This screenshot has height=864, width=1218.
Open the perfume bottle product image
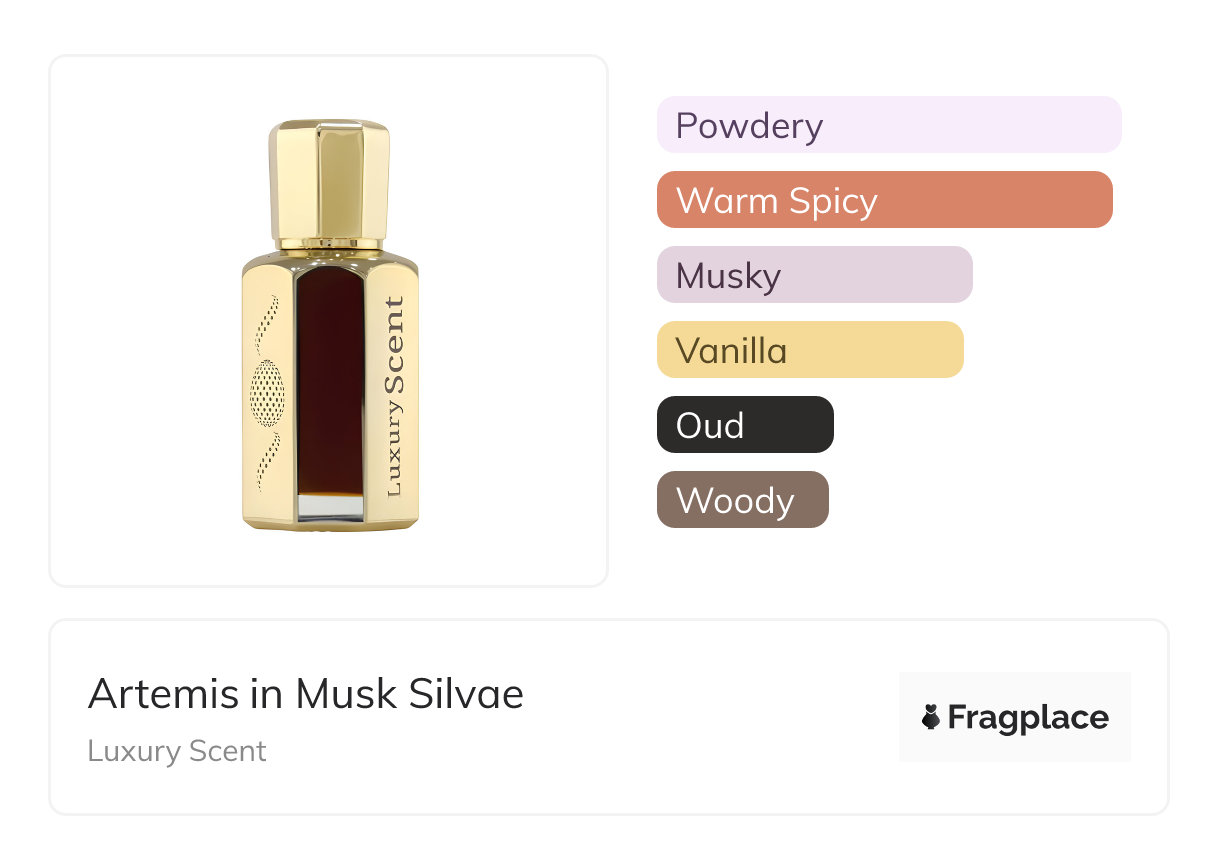(329, 321)
